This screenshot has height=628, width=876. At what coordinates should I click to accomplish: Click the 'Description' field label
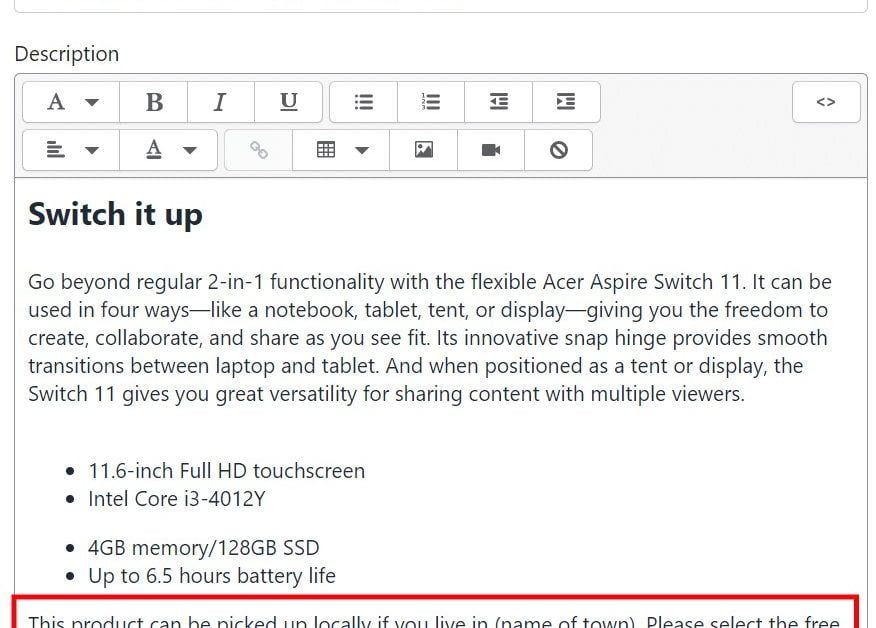click(66, 54)
